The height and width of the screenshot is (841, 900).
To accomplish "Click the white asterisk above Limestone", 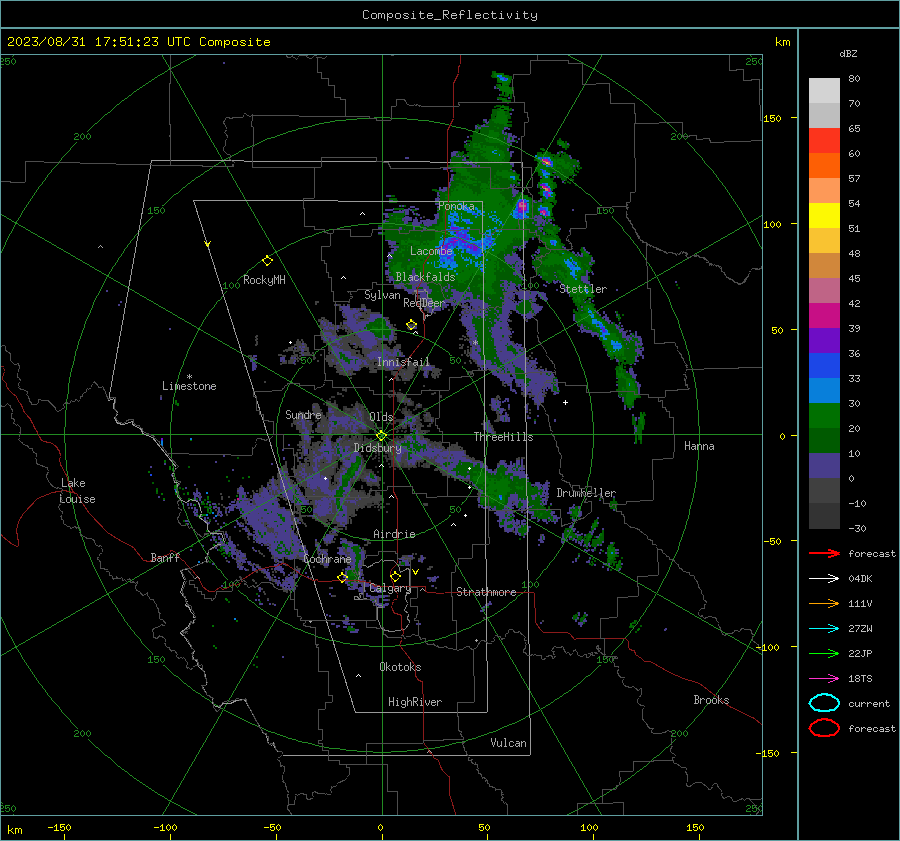I will coord(189,377).
